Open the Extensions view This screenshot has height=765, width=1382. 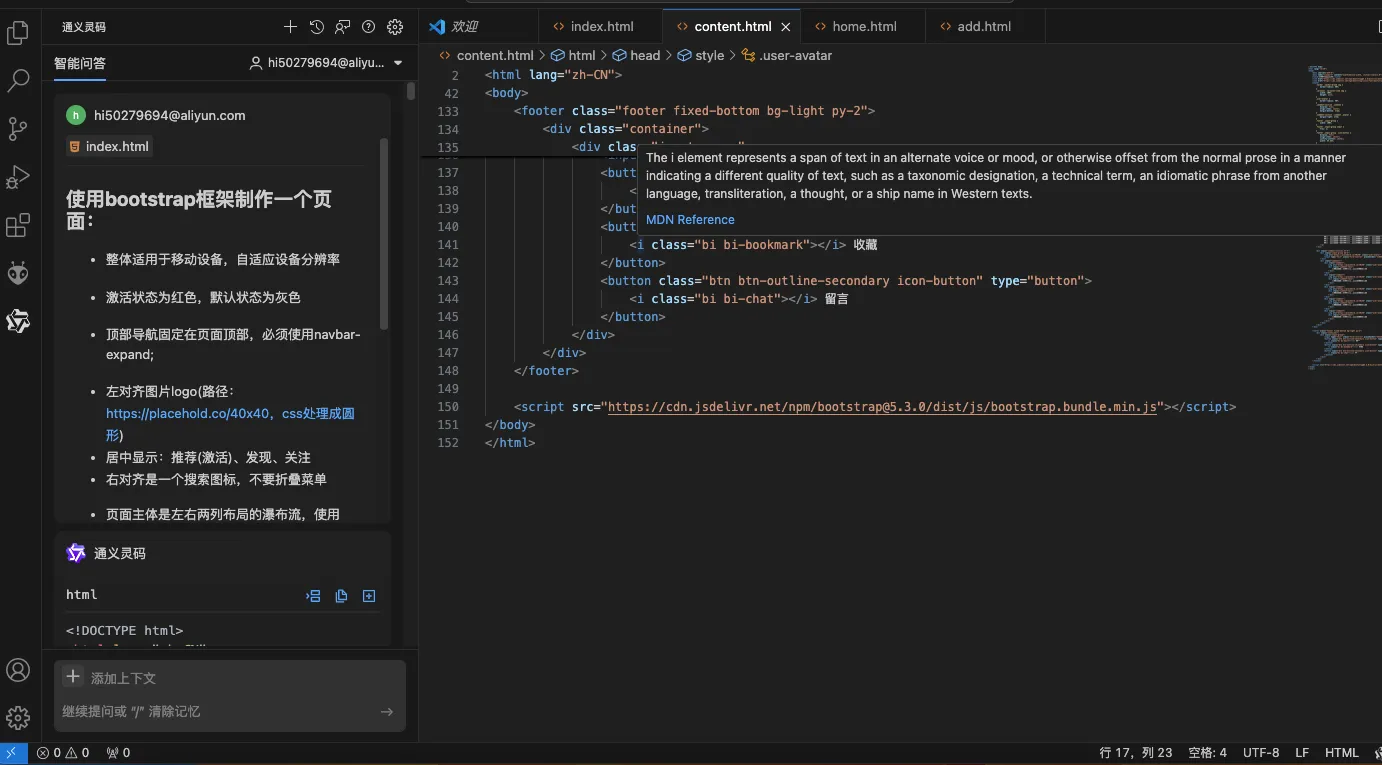pos(18,225)
